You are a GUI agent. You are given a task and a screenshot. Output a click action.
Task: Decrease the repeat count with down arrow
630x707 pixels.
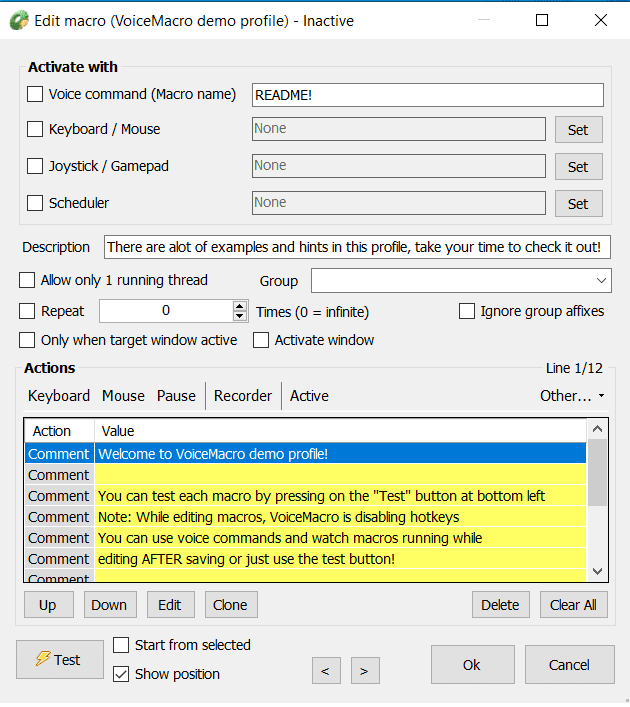tap(240, 316)
